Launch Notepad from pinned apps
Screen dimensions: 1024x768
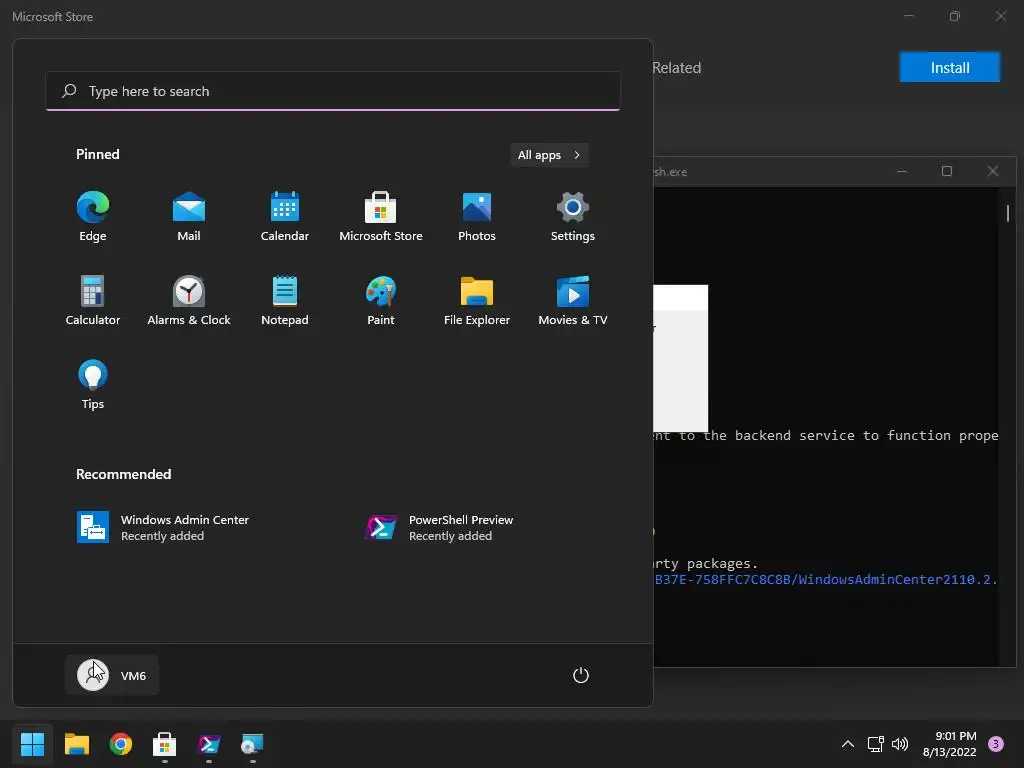click(285, 300)
